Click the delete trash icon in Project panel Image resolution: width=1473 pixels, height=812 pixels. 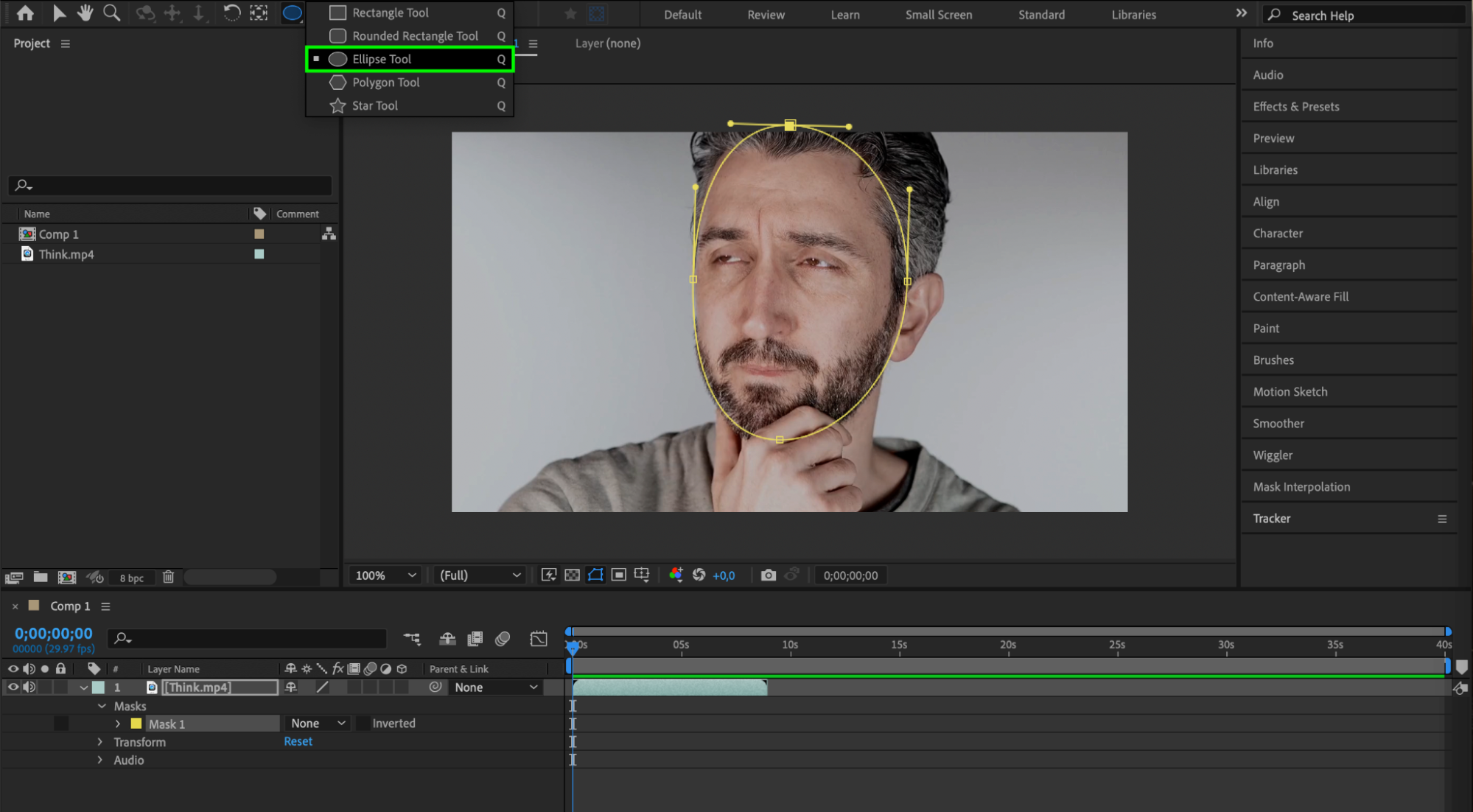pos(168,577)
